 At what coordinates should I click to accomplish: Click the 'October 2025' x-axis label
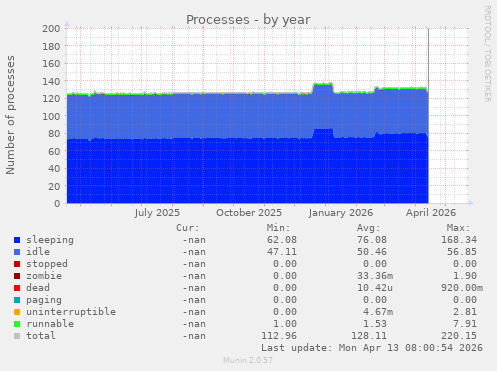click(249, 213)
